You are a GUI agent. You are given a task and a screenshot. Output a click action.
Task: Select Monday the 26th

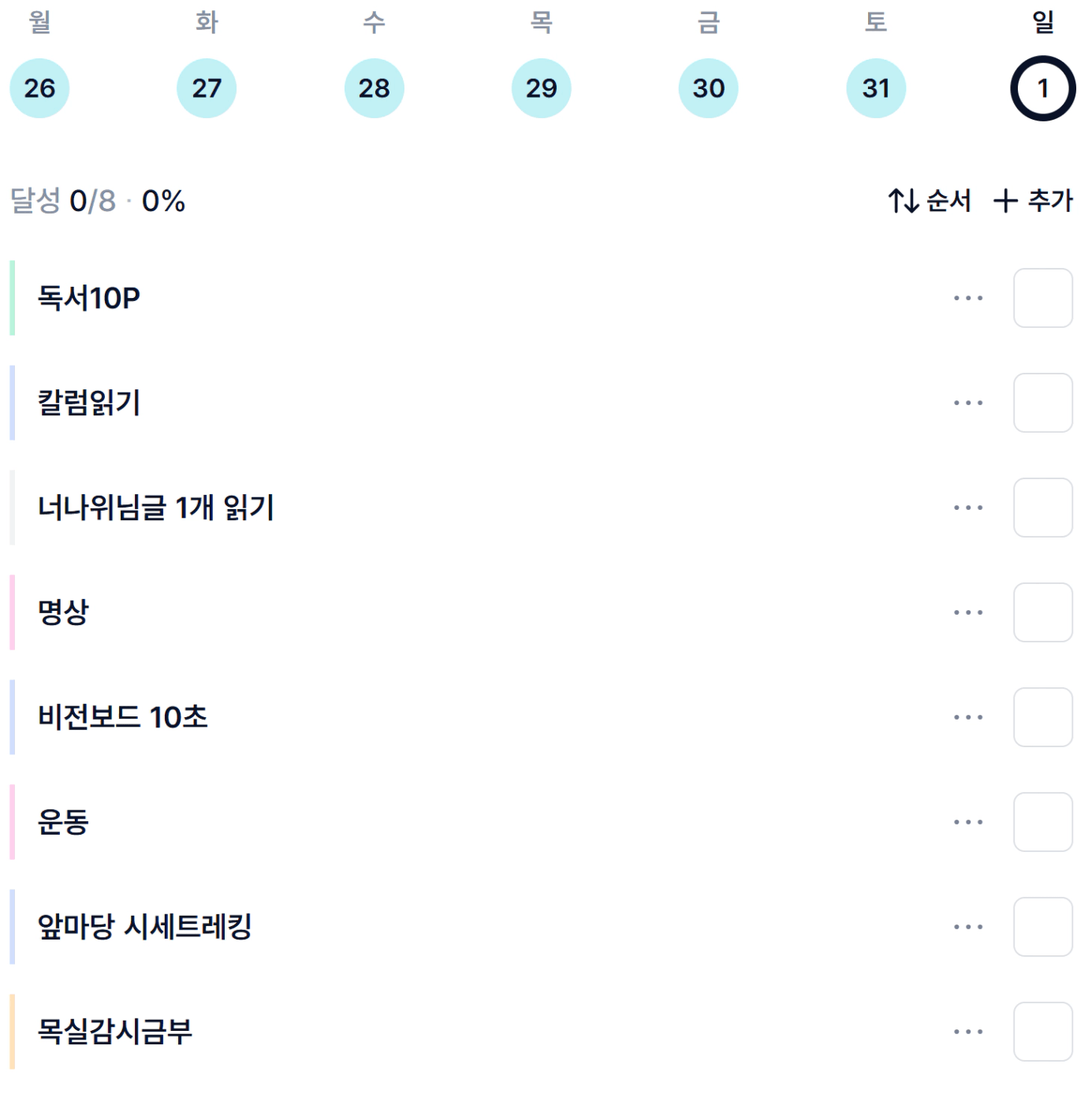[x=39, y=88]
